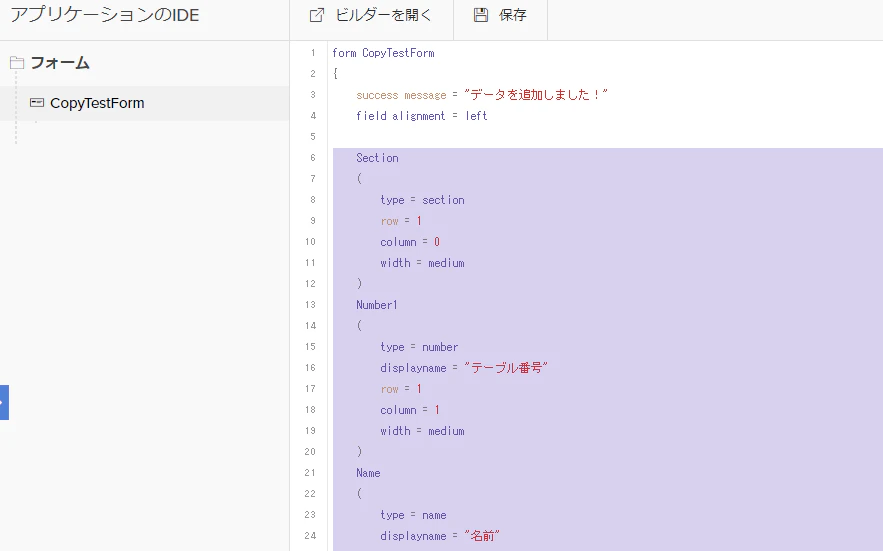Click the "Section" field name
Viewport: 883px width, 551px height.
click(377, 158)
